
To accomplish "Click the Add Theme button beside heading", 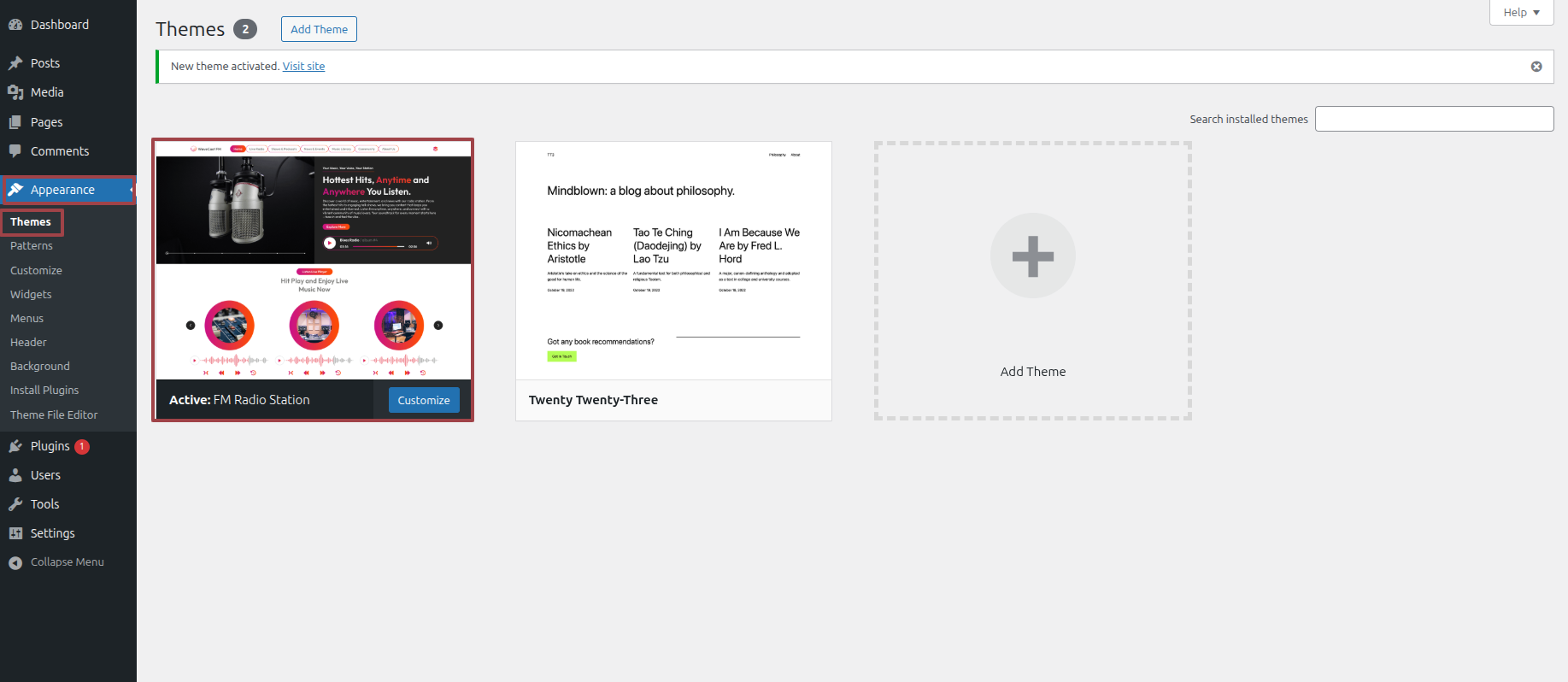I will click(x=319, y=29).
